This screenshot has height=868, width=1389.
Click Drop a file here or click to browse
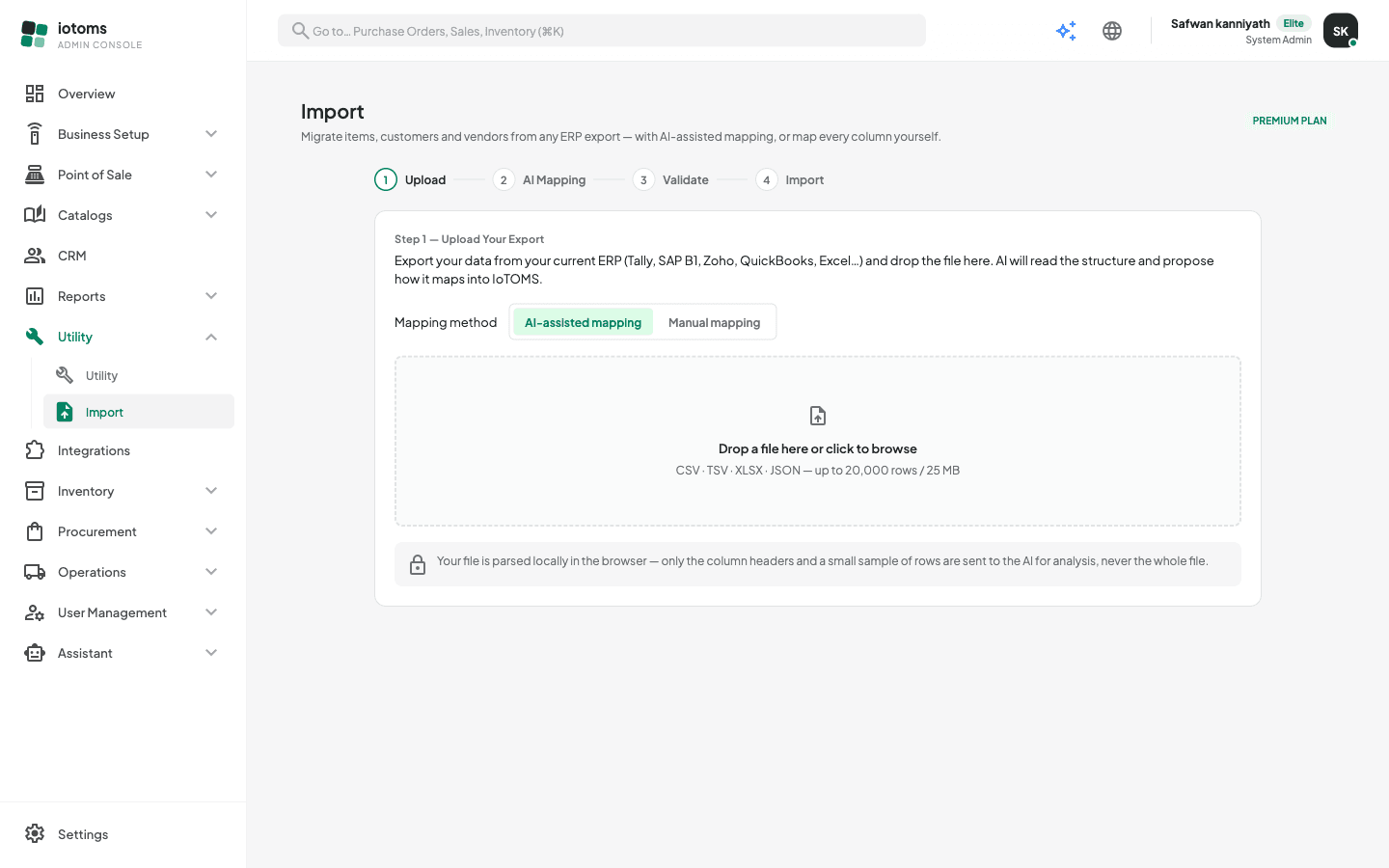click(818, 448)
